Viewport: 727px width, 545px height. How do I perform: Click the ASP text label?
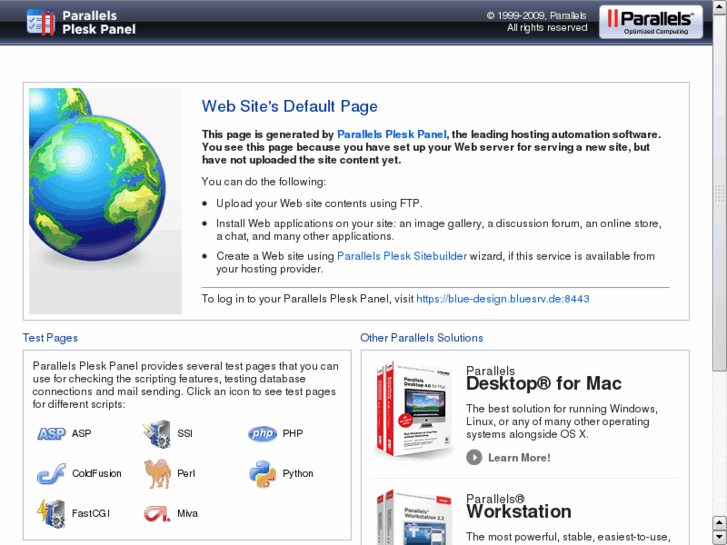click(x=82, y=434)
